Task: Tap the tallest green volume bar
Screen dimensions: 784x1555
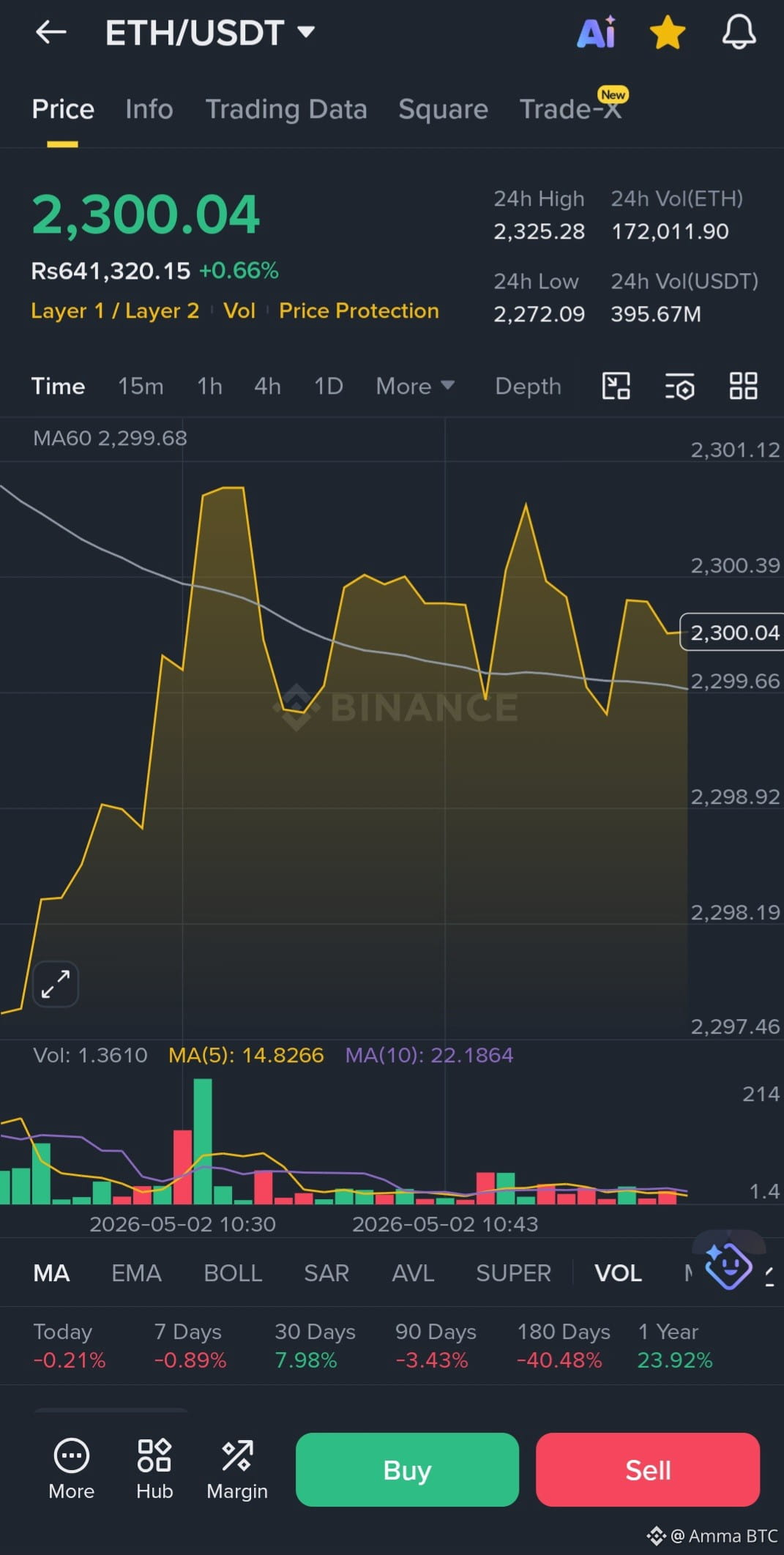Action: coord(203,1141)
